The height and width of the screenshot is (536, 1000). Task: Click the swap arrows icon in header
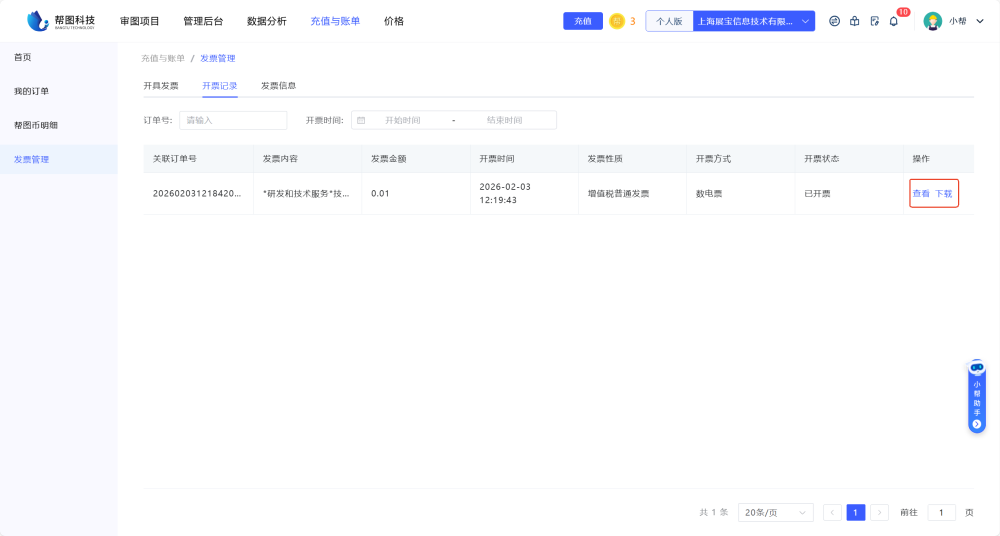(x=834, y=21)
